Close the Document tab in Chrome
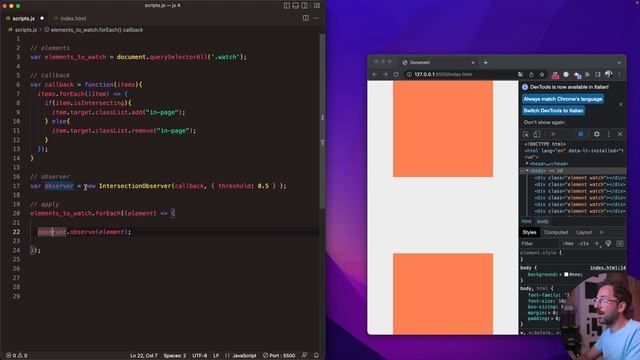 click(x=473, y=62)
